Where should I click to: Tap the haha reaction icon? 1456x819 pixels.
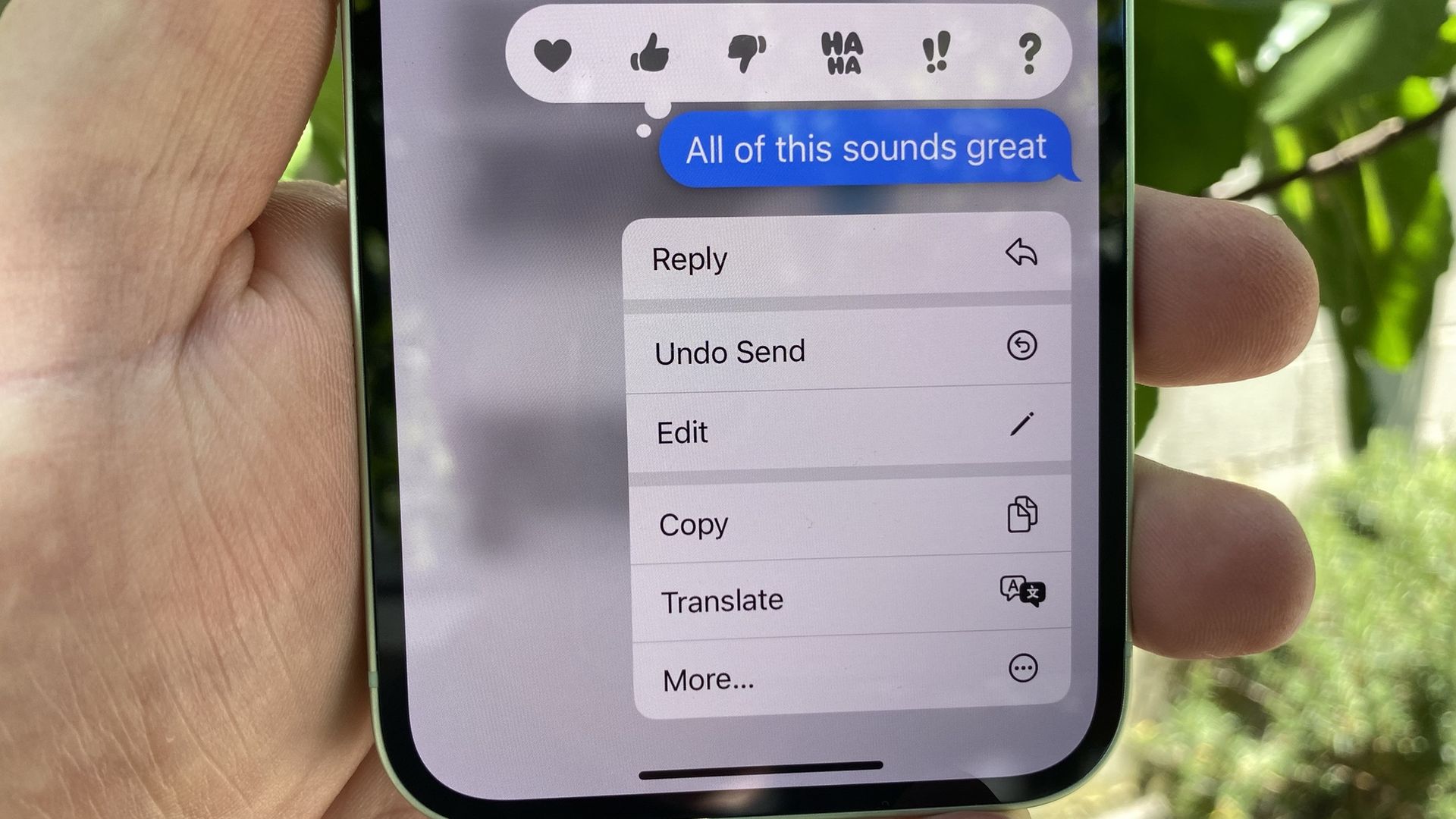(839, 55)
